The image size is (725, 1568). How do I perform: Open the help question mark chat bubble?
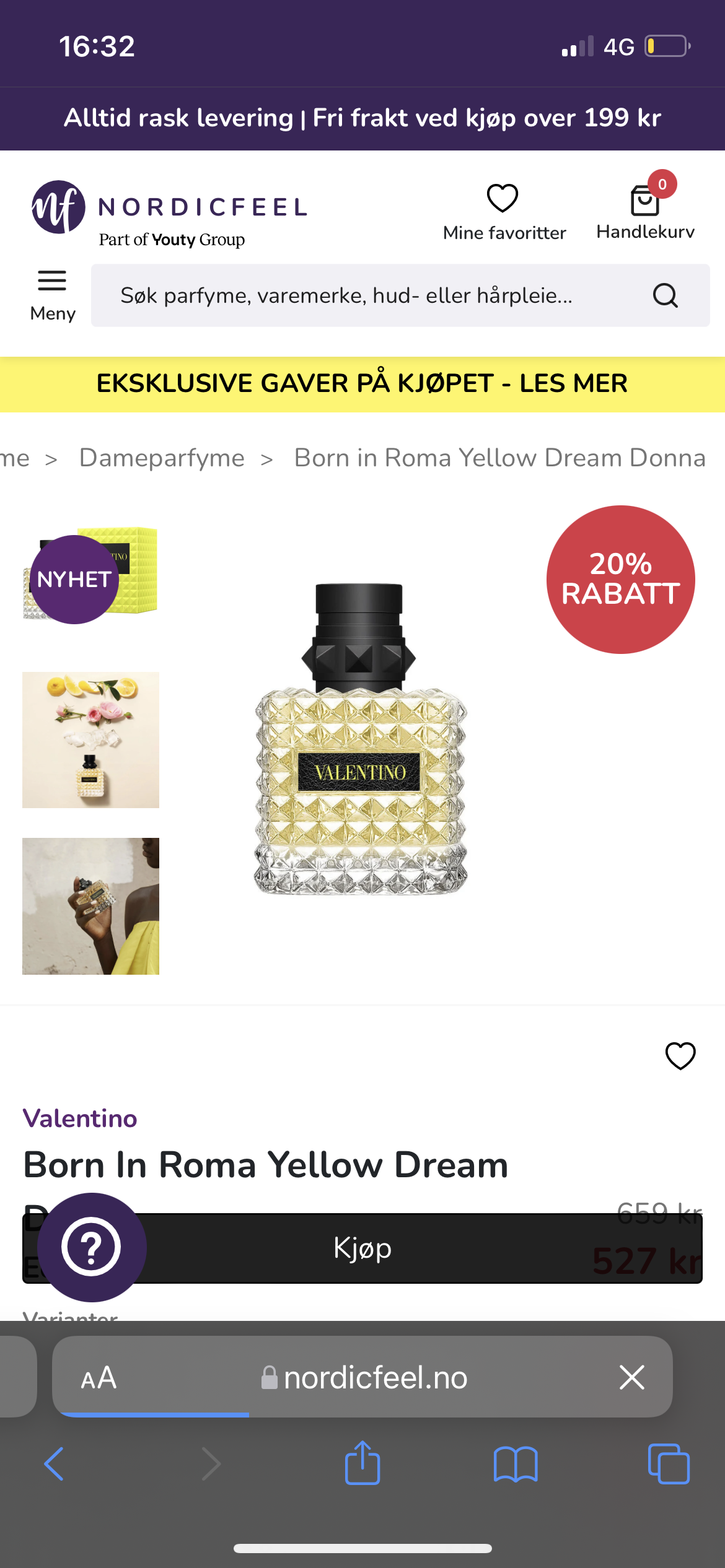(x=92, y=1247)
